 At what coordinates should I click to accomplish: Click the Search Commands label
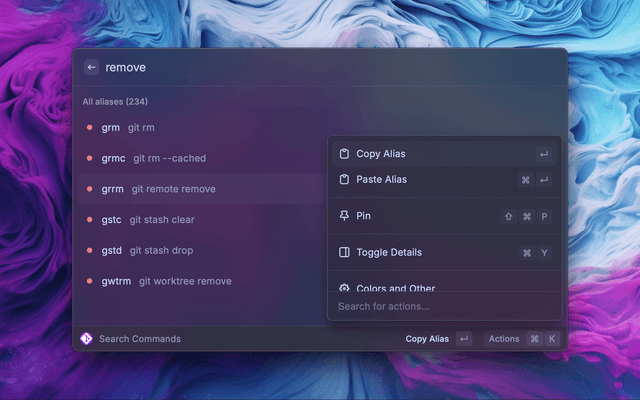140,339
